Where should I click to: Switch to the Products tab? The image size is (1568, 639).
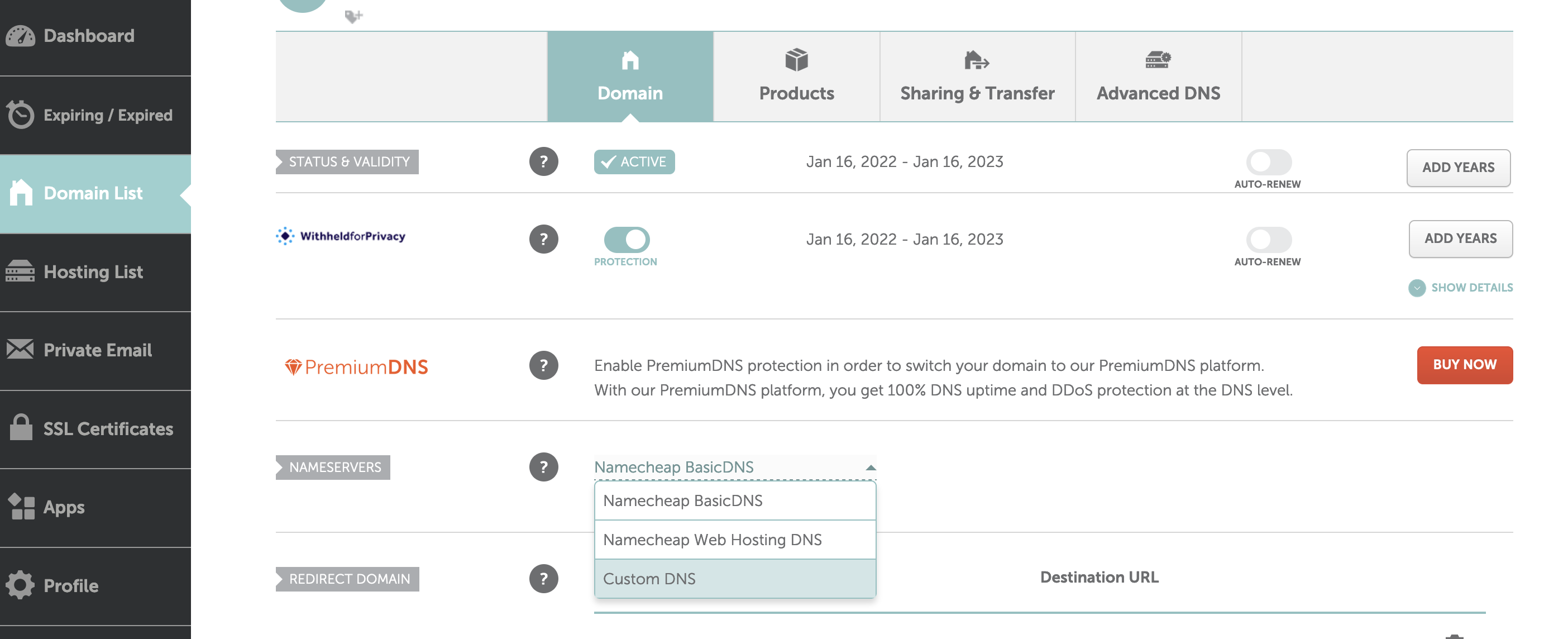[796, 76]
